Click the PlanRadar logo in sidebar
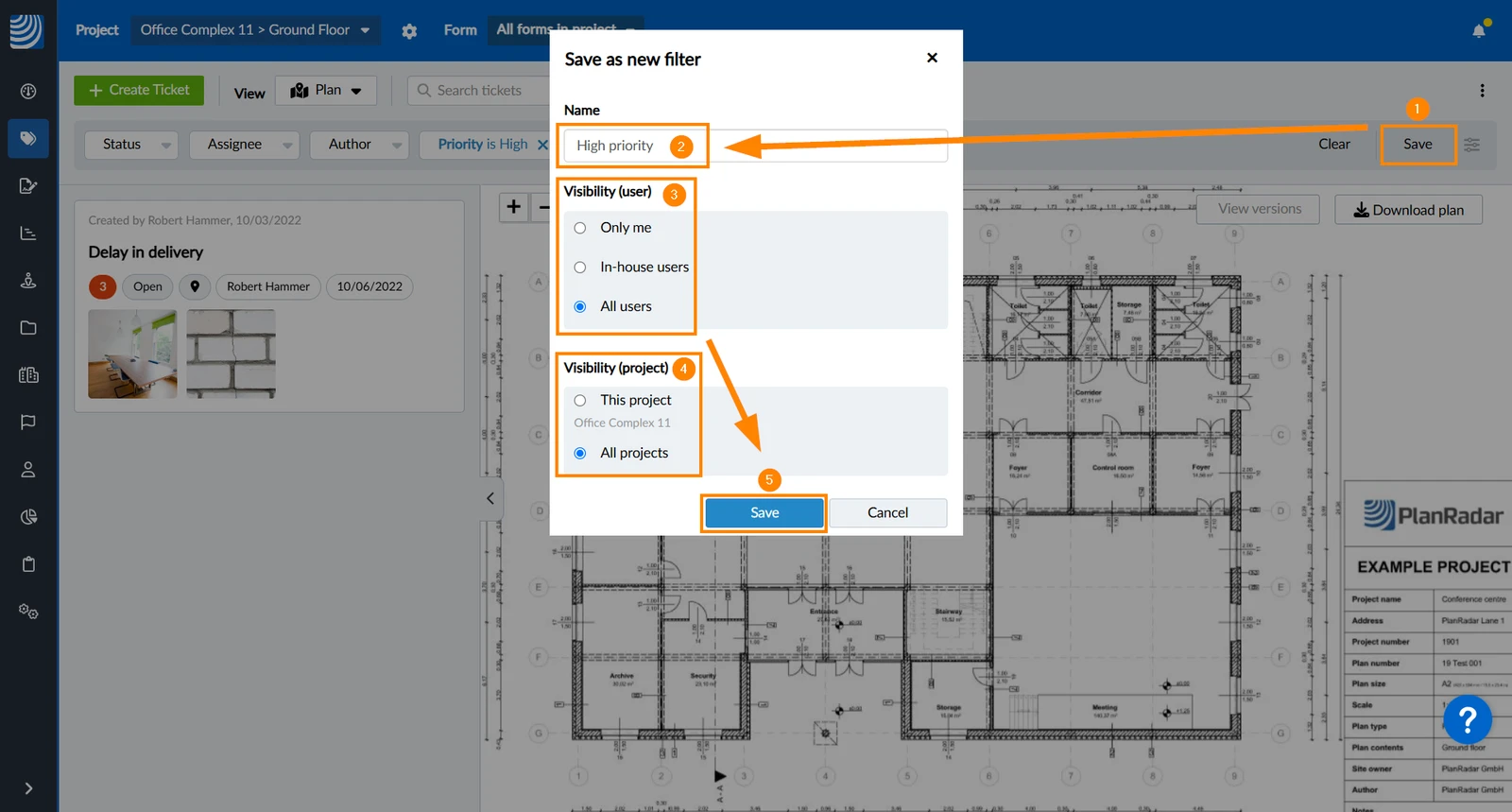This screenshot has height=812, width=1512. [26, 30]
